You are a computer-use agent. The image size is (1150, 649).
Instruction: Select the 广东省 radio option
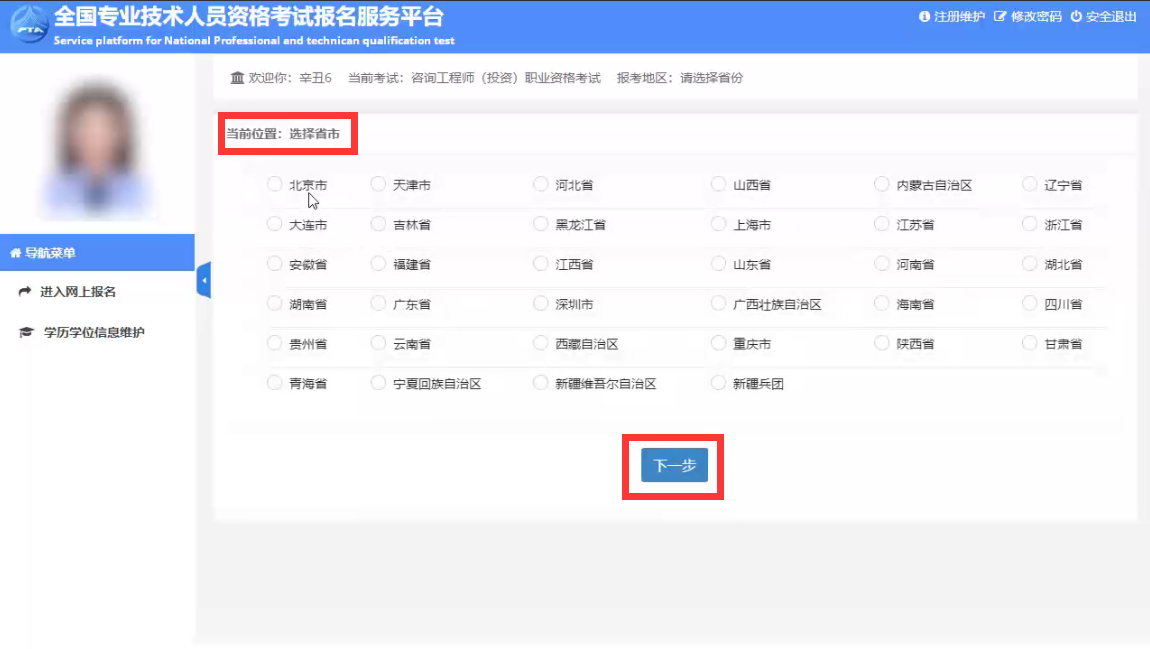click(x=378, y=303)
